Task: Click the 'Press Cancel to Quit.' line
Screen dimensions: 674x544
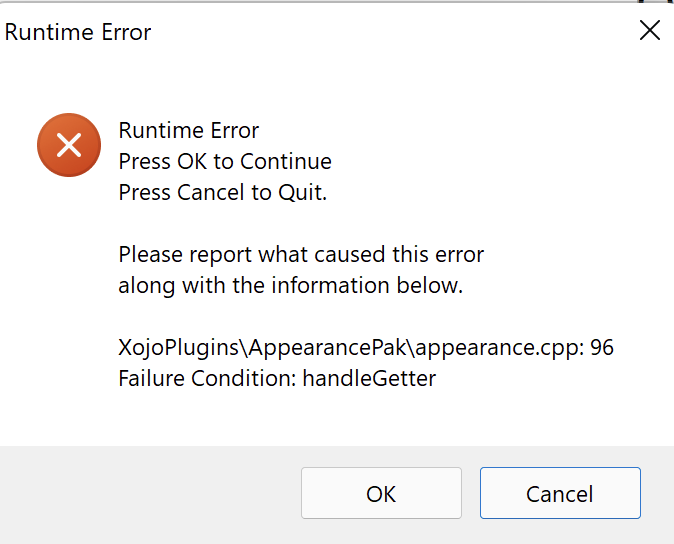Action: [223, 193]
